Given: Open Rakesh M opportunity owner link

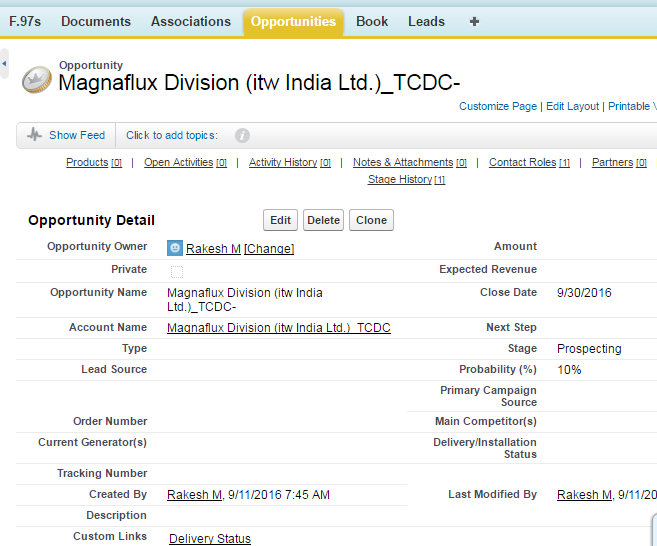Looking at the screenshot, I should pos(213,248).
